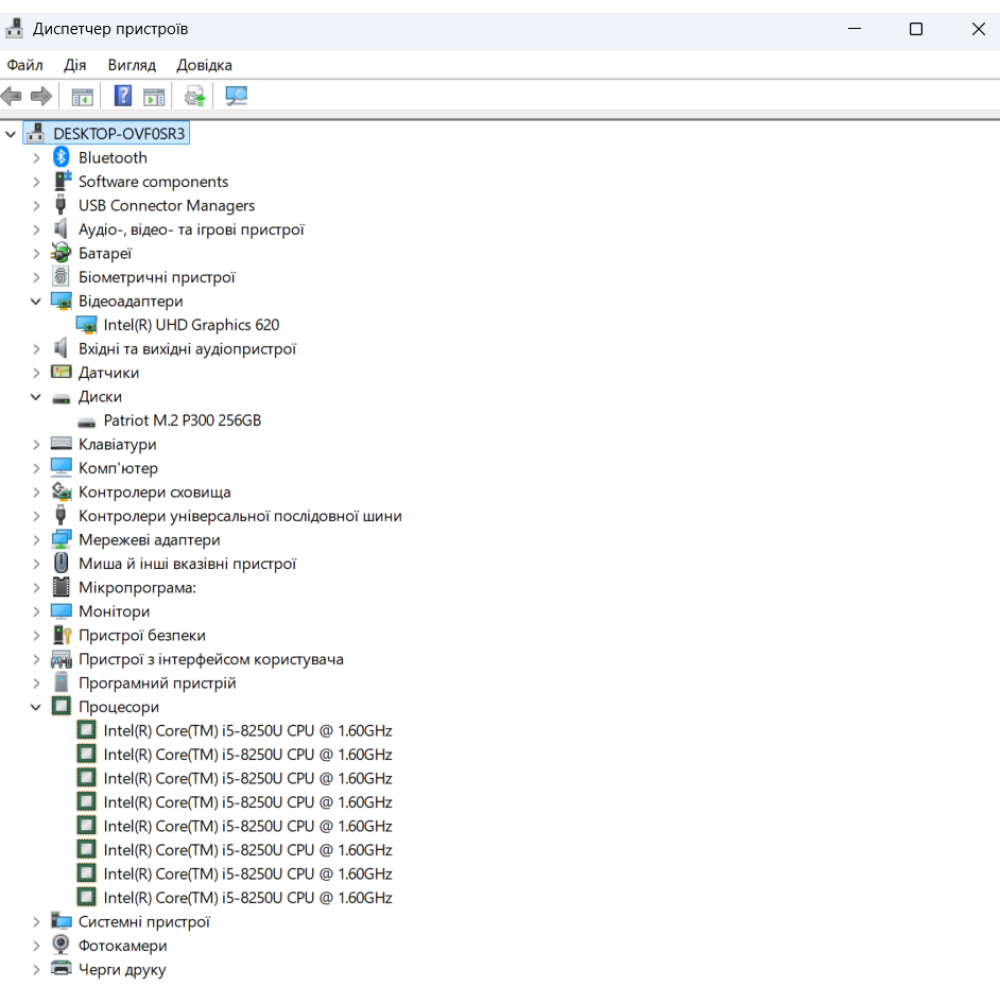
Task: Select the Системні пристрої category label
Action: point(144,922)
